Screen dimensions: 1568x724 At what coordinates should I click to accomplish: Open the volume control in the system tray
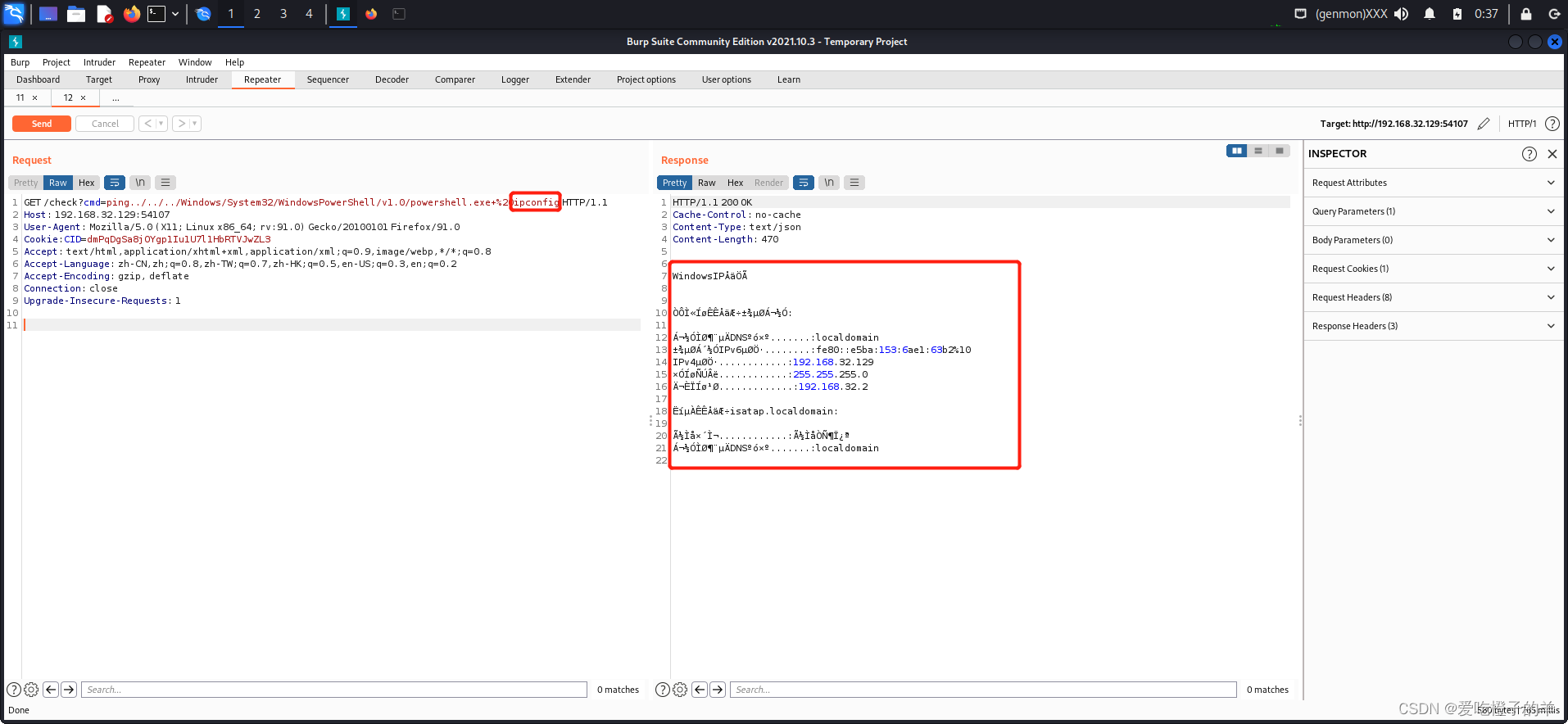(1402, 14)
